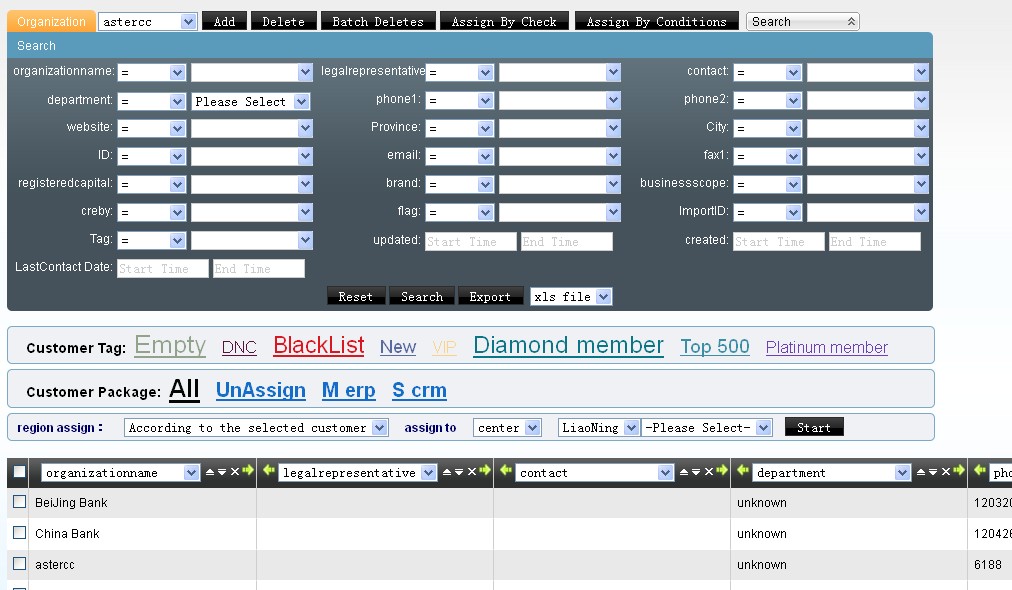This screenshot has width=1012, height=590.
Task: Toggle the select-all checkbox in table header
Action: click(x=19, y=472)
